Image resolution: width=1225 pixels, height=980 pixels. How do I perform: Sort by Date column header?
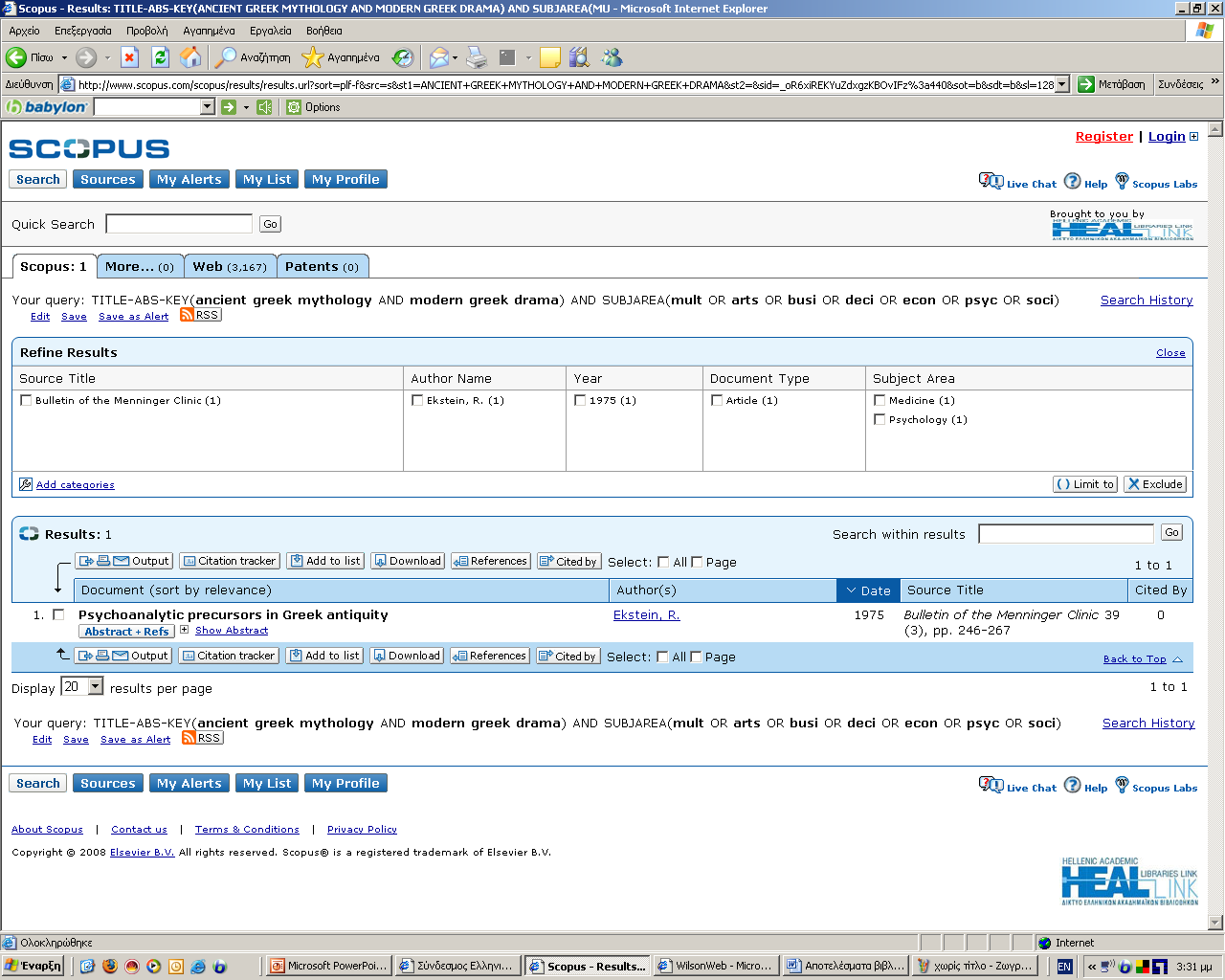[x=868, y=590]
